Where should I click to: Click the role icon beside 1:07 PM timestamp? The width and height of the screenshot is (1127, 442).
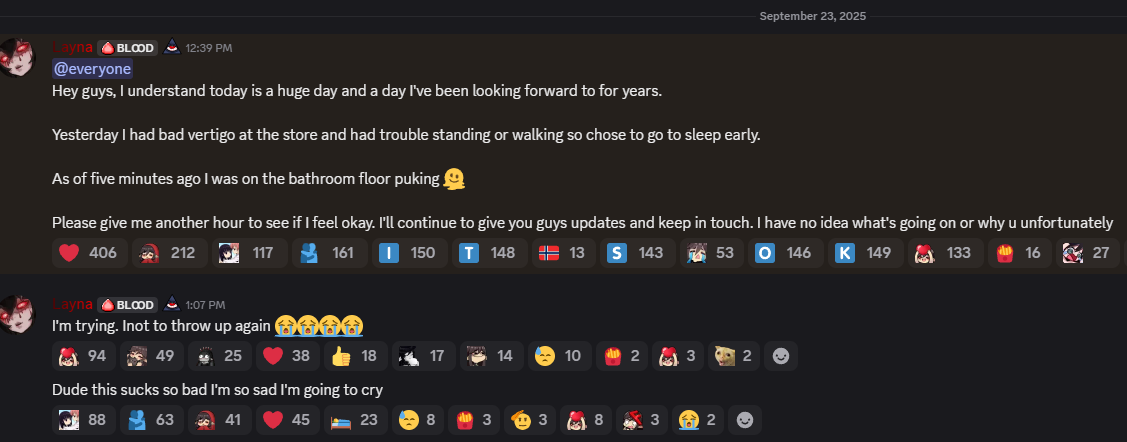click(x=171, y=303)
